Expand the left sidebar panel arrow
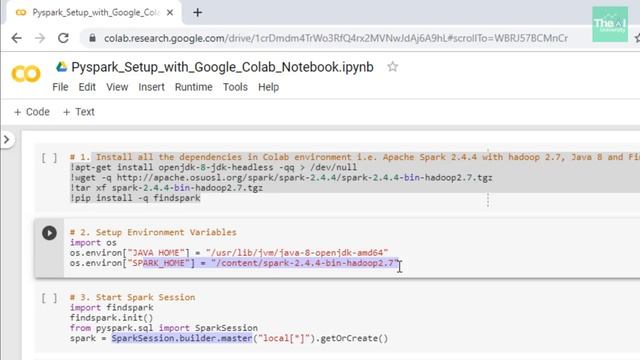The image size is (640, 360). click(7, 140)
